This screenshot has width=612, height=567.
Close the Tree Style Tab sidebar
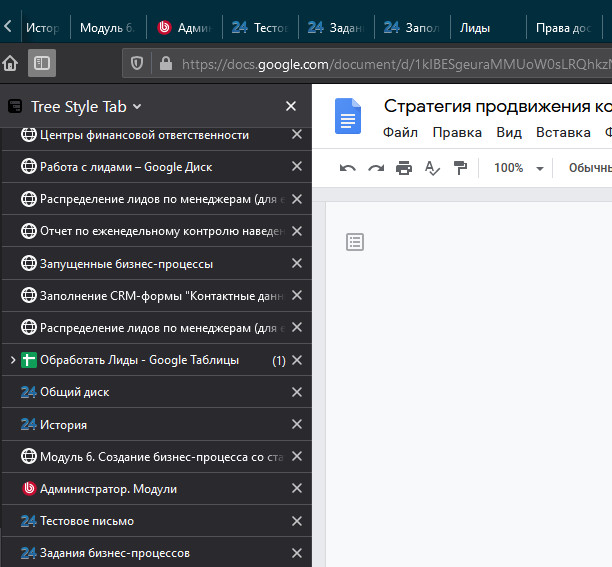291,106
